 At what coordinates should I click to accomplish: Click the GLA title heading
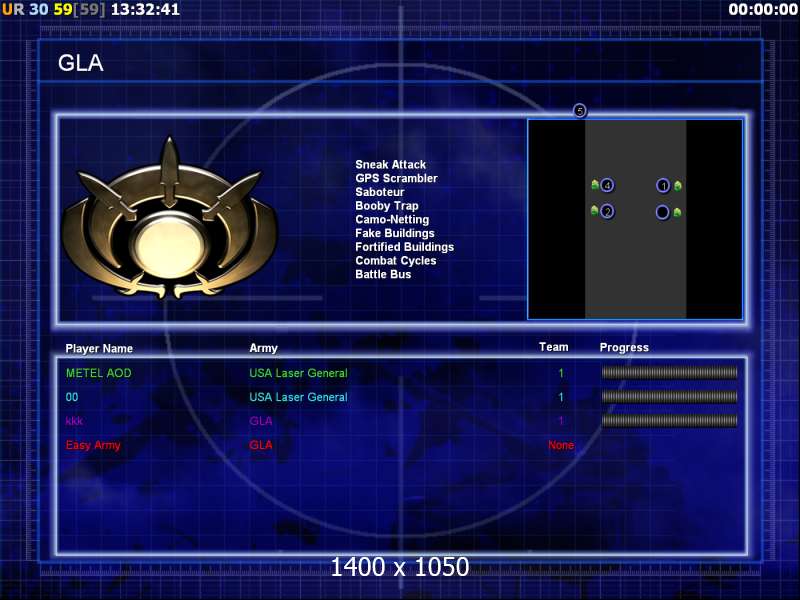pos(81,64)
